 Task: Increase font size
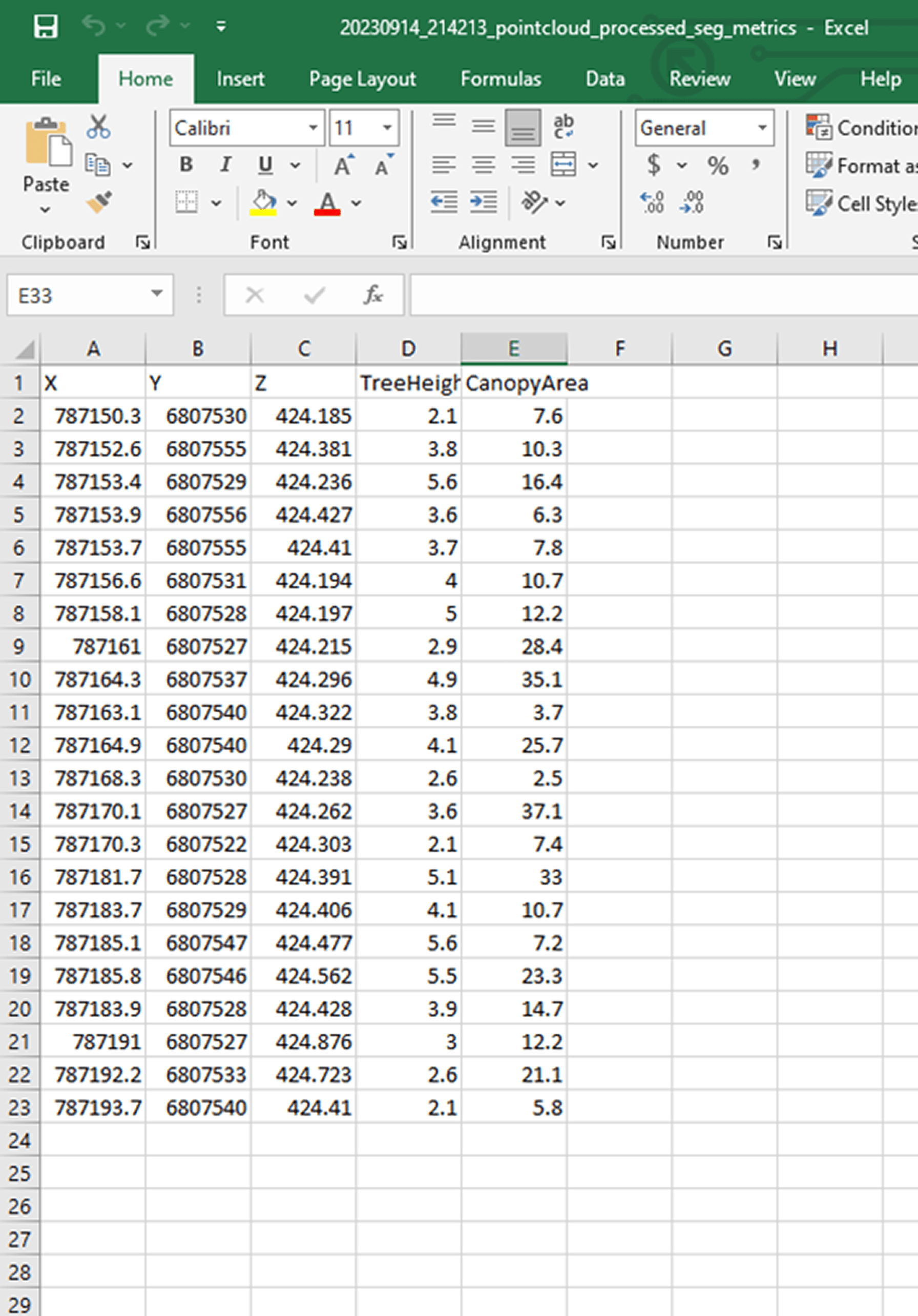tap(342, 165)
